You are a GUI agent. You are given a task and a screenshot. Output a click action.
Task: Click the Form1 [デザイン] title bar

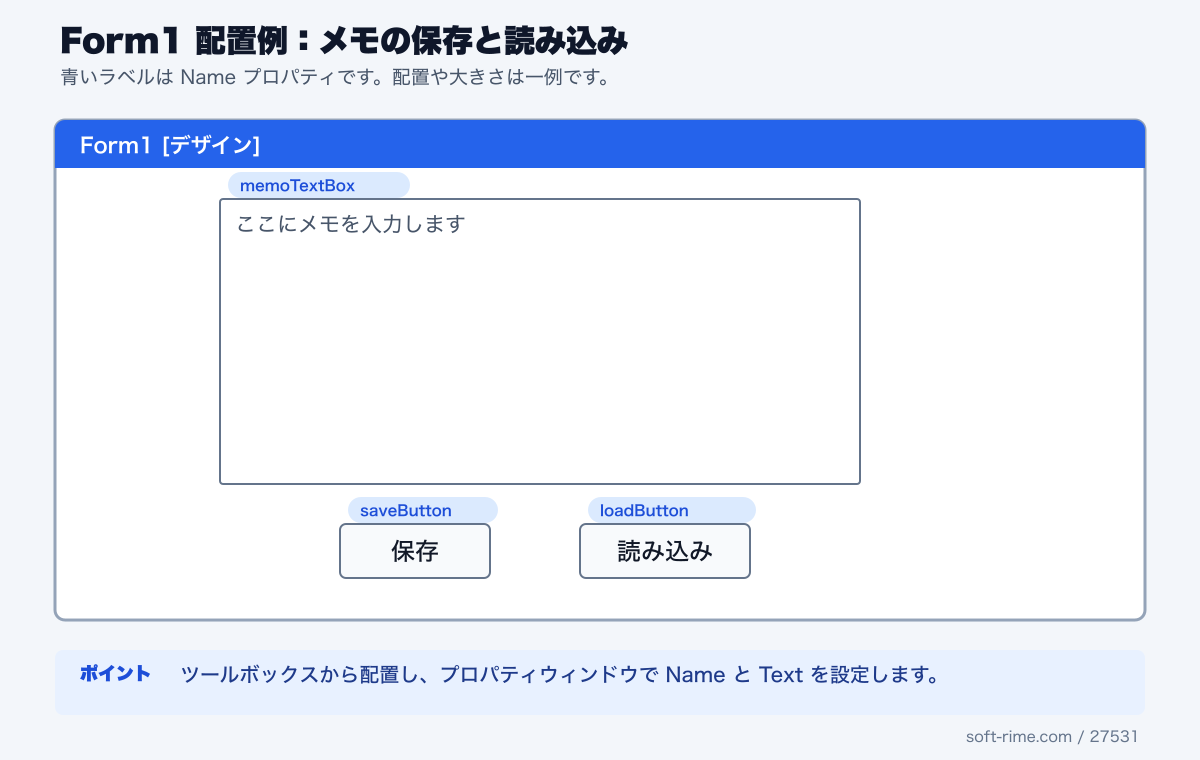600,145
